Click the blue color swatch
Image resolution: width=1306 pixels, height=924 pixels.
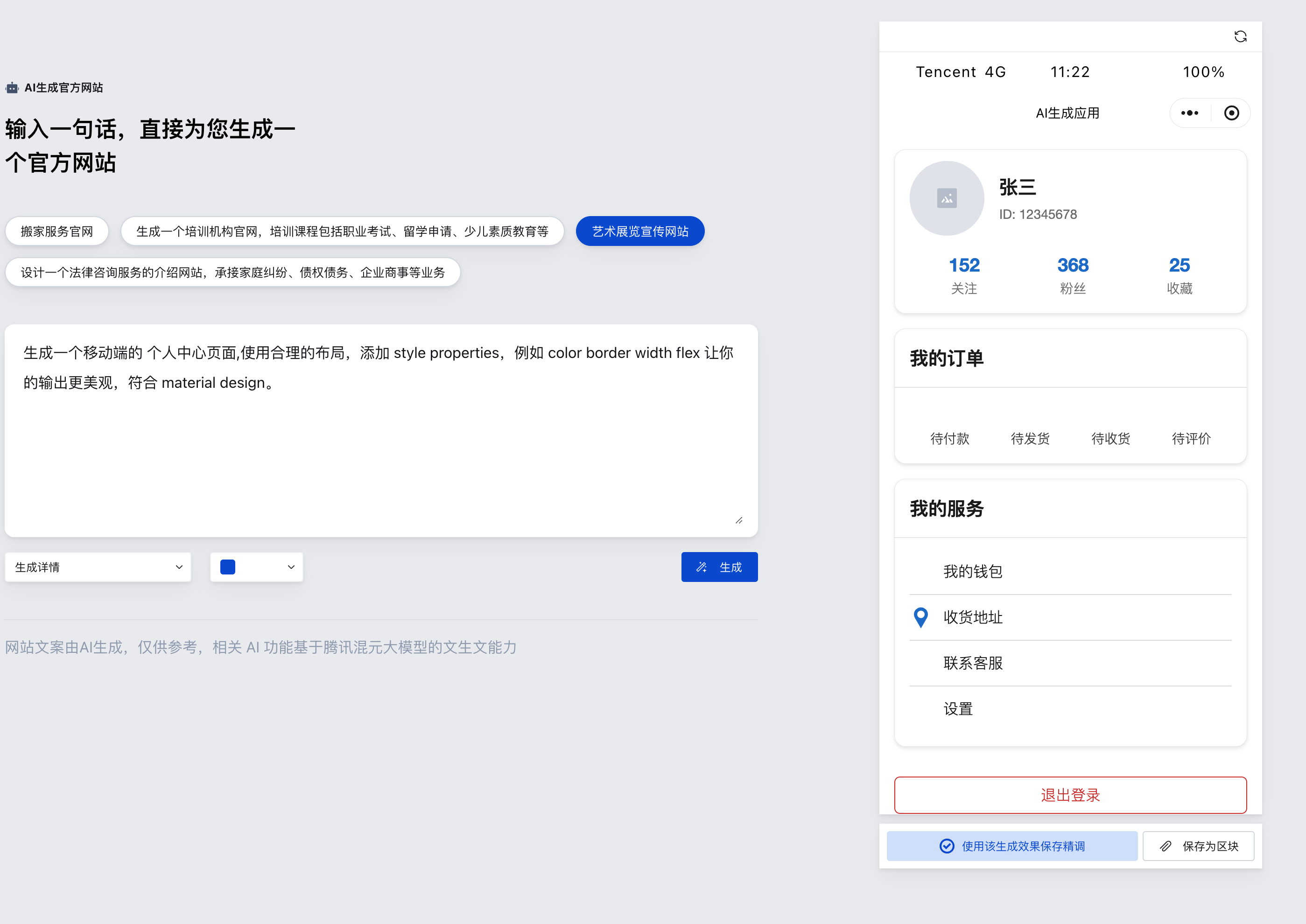[x=228, y=567]
